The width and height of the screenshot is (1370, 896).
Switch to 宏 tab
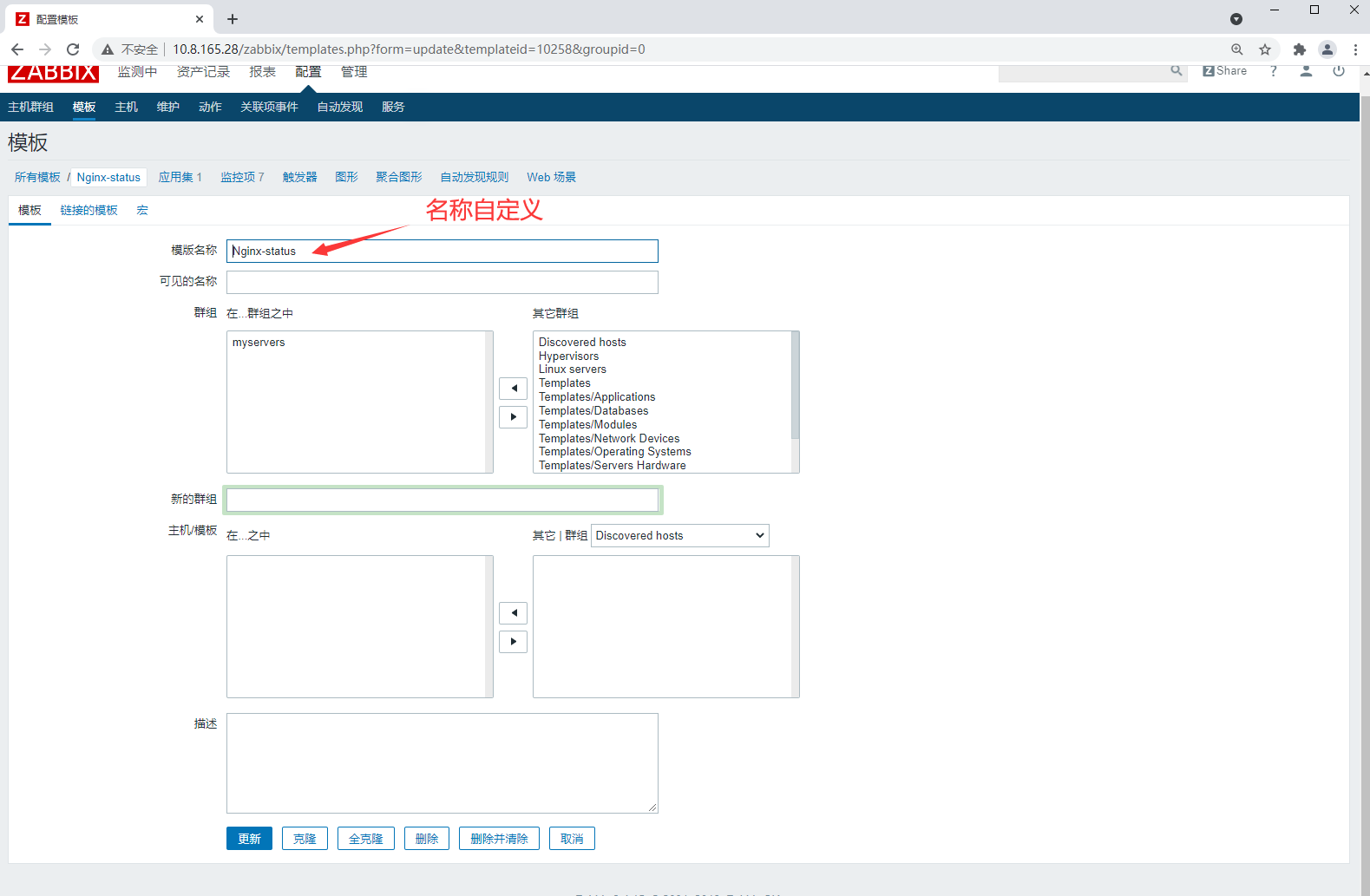(x=142, y=210)
